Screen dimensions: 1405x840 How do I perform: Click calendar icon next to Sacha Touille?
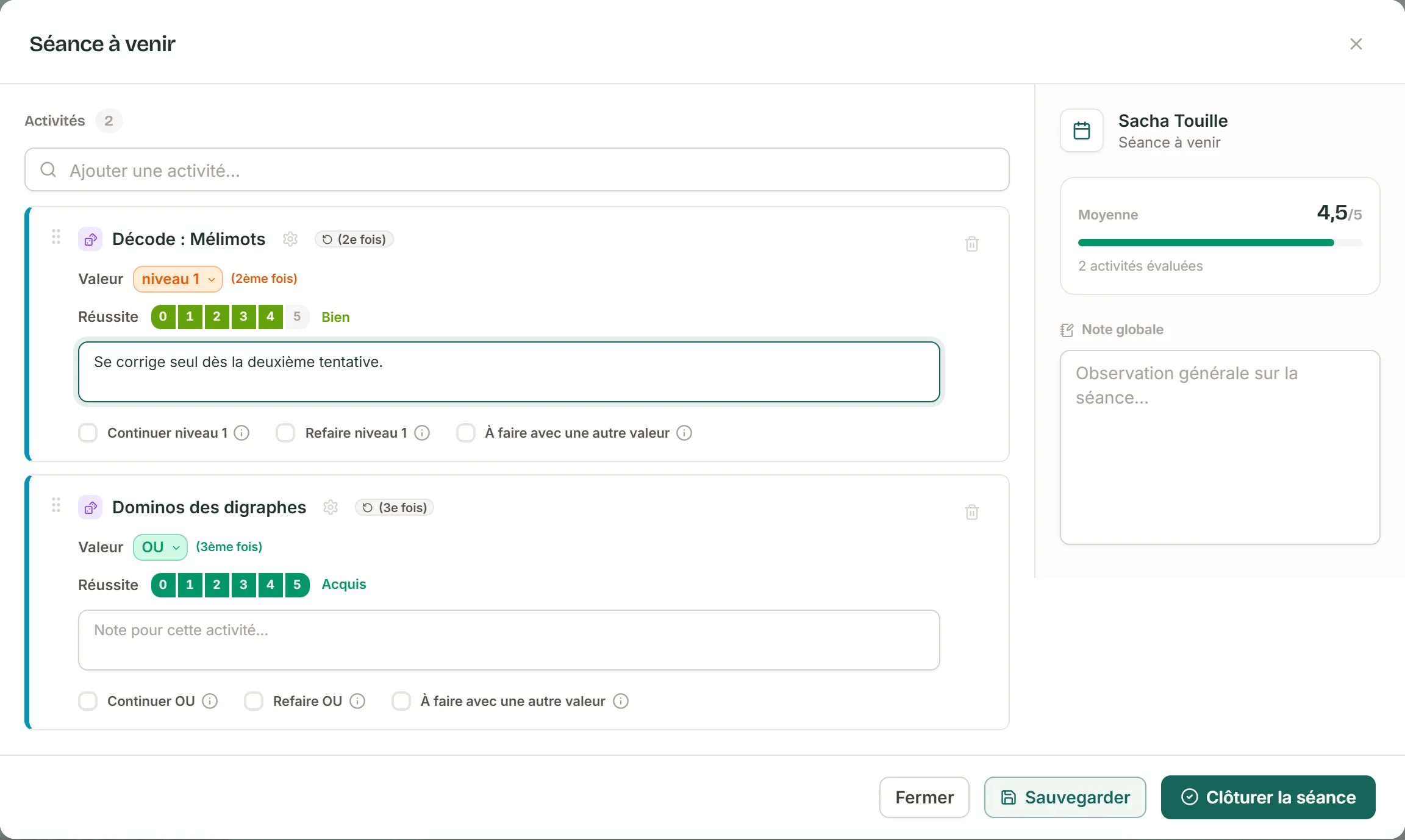[x=1082, y=130]
